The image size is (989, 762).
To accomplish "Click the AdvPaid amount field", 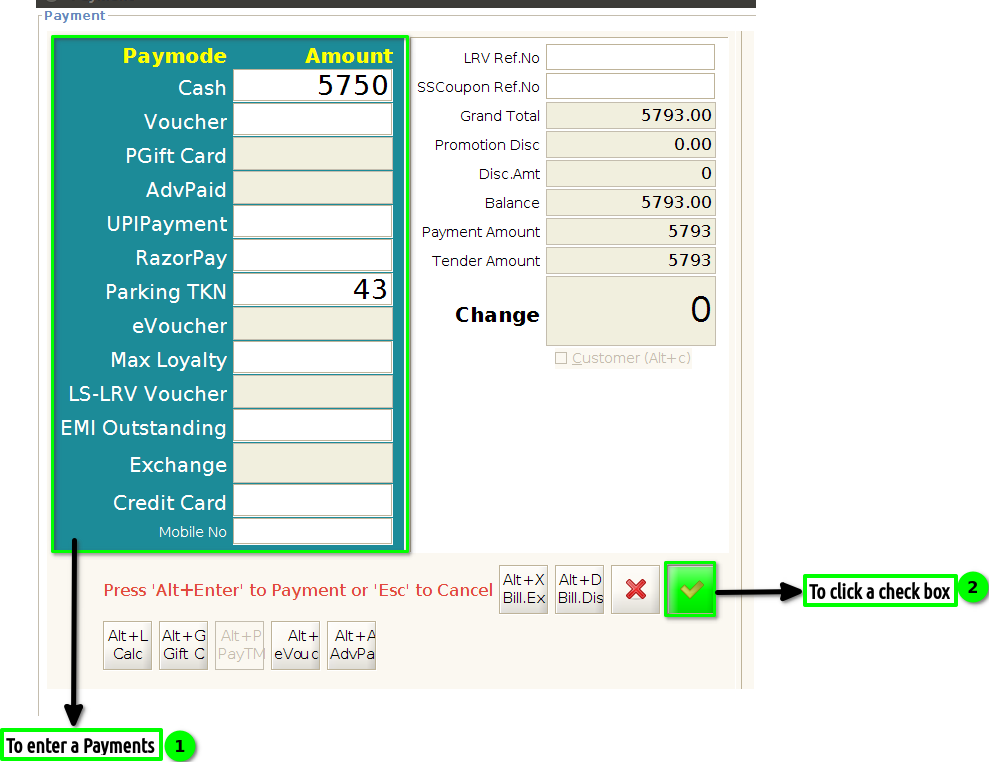I will 313,187.
